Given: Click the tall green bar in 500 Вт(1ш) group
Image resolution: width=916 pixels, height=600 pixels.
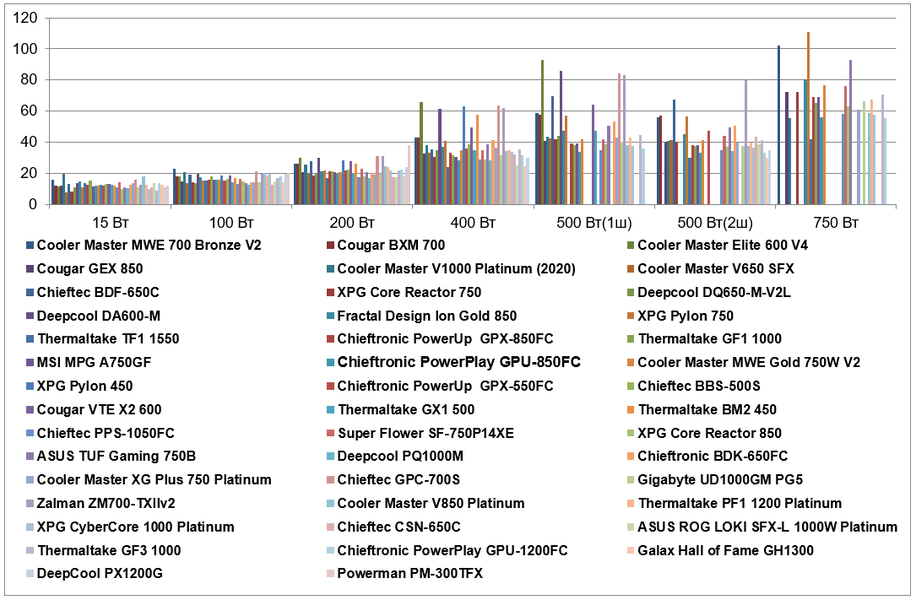Looking at the screenshot, I should tap(543, 132).
